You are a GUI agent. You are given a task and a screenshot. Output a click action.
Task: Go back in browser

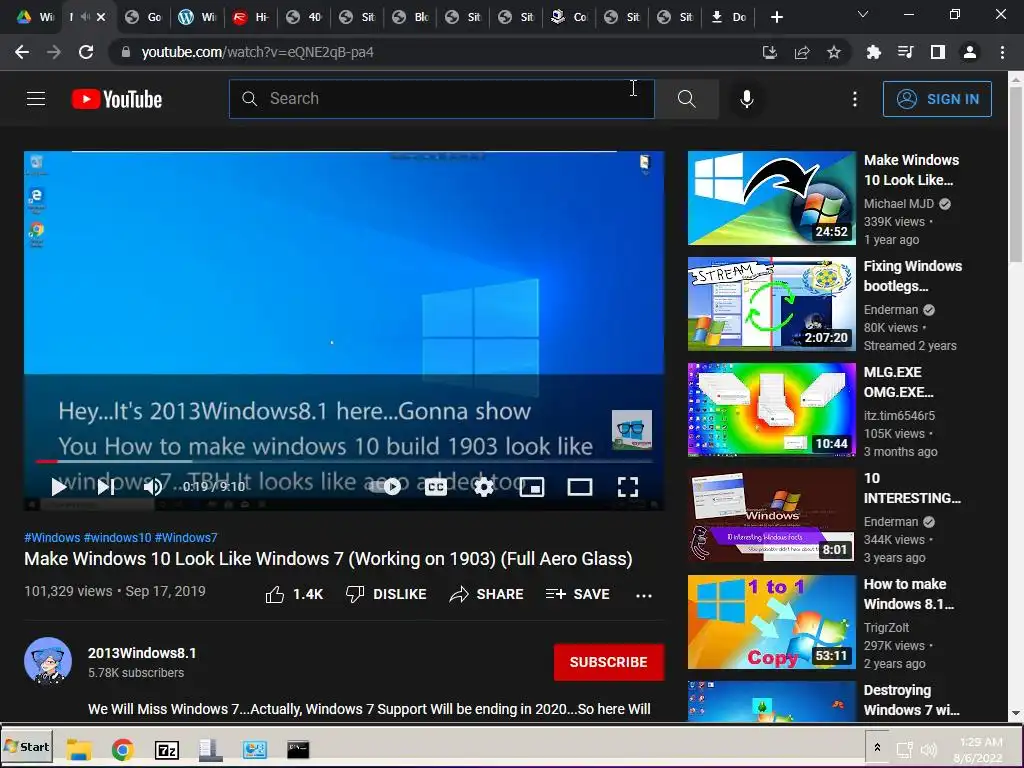[22, 52]
